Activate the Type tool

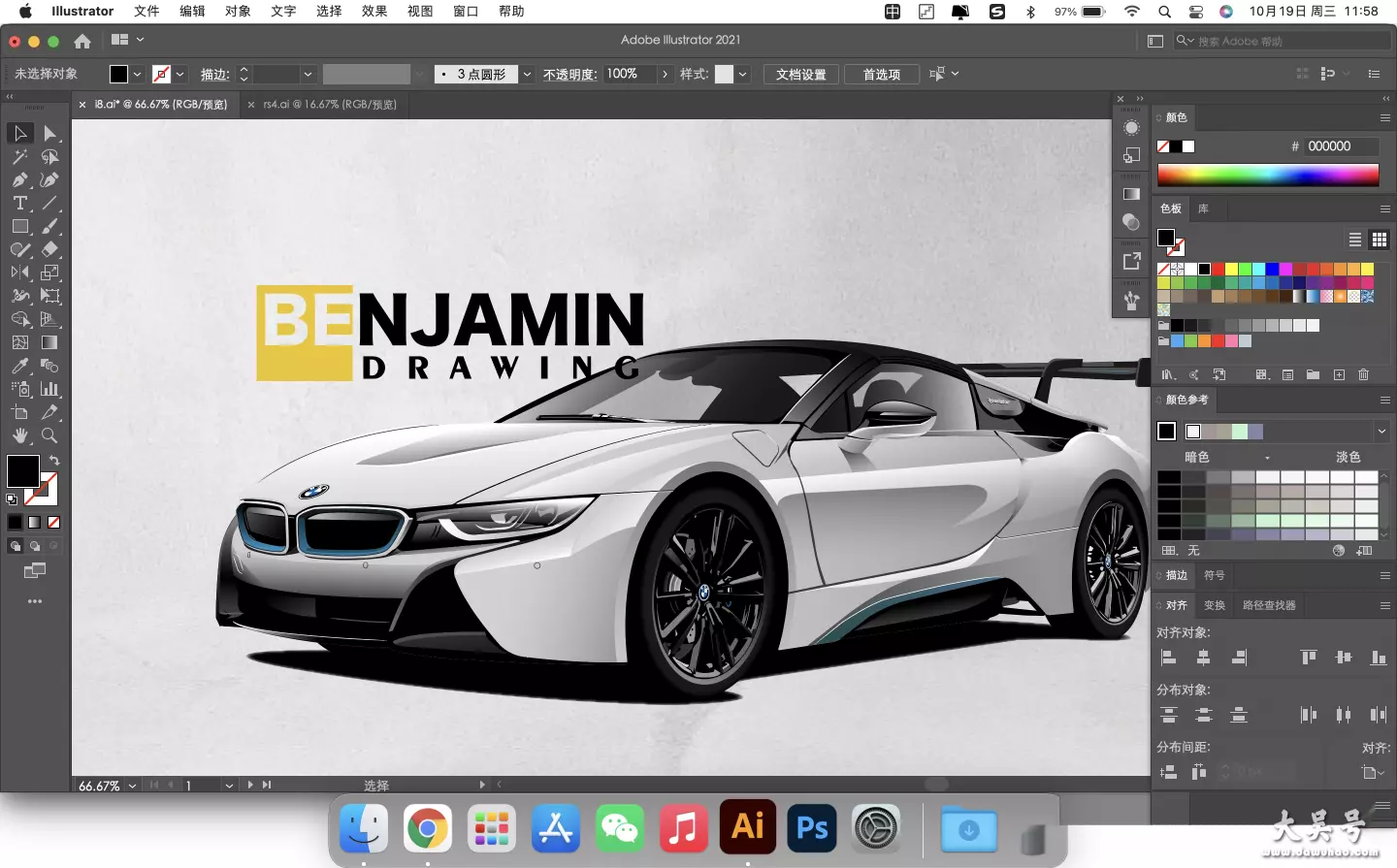(20, 203)
